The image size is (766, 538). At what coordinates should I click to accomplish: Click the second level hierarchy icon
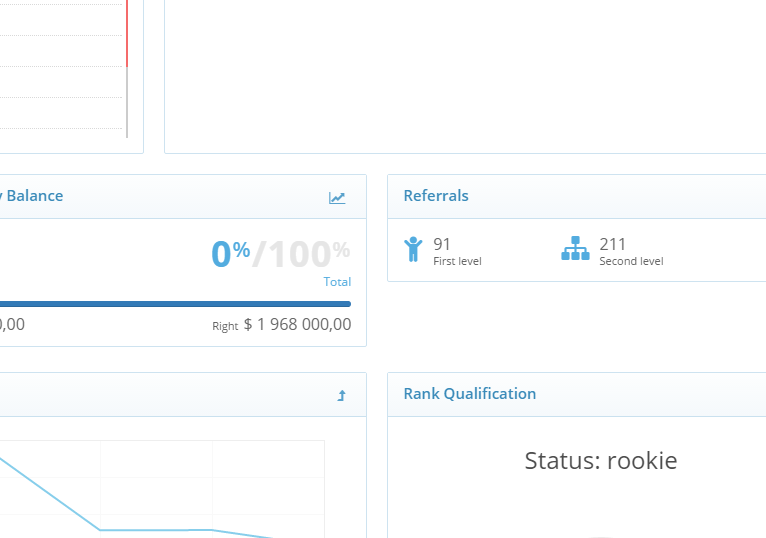tap(575, 248)
